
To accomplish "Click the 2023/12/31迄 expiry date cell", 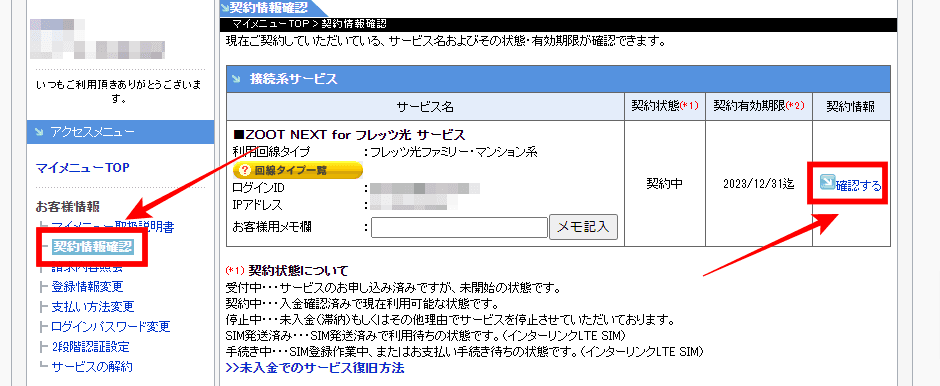I will [x=759, y=184].
